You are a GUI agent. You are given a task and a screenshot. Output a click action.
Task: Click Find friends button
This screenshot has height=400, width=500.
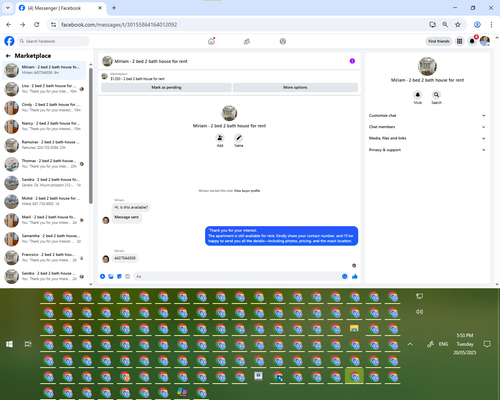coord(439,41)
